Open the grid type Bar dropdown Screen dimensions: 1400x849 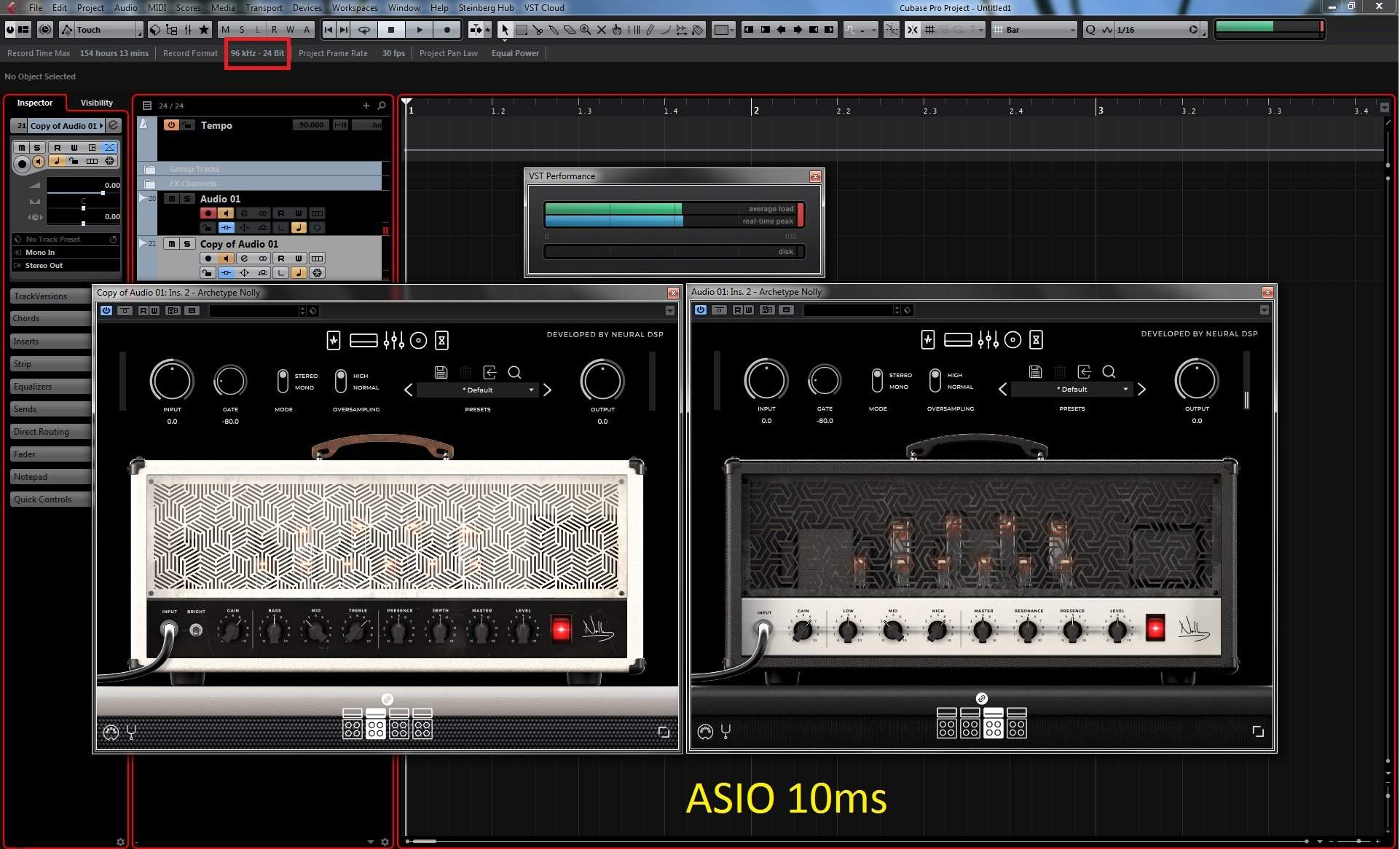pos(1035,30)
